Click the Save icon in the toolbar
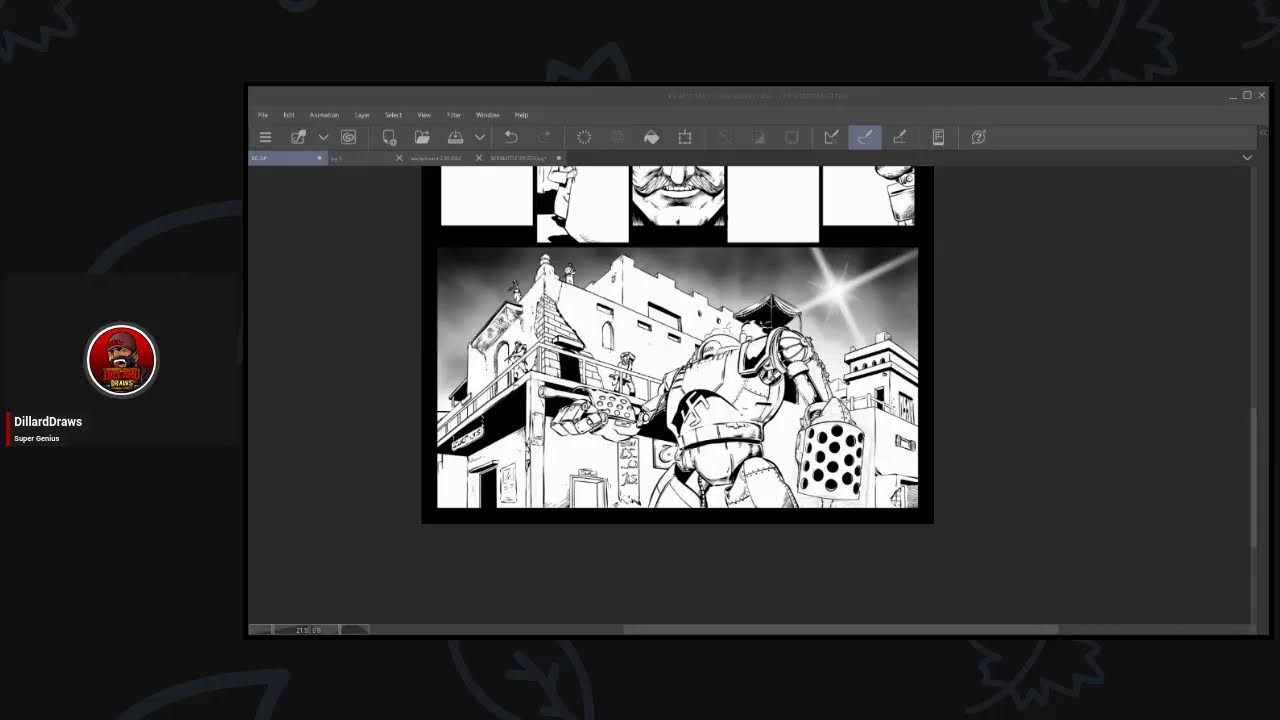1280x720 pixels. (x=455, y=137)
